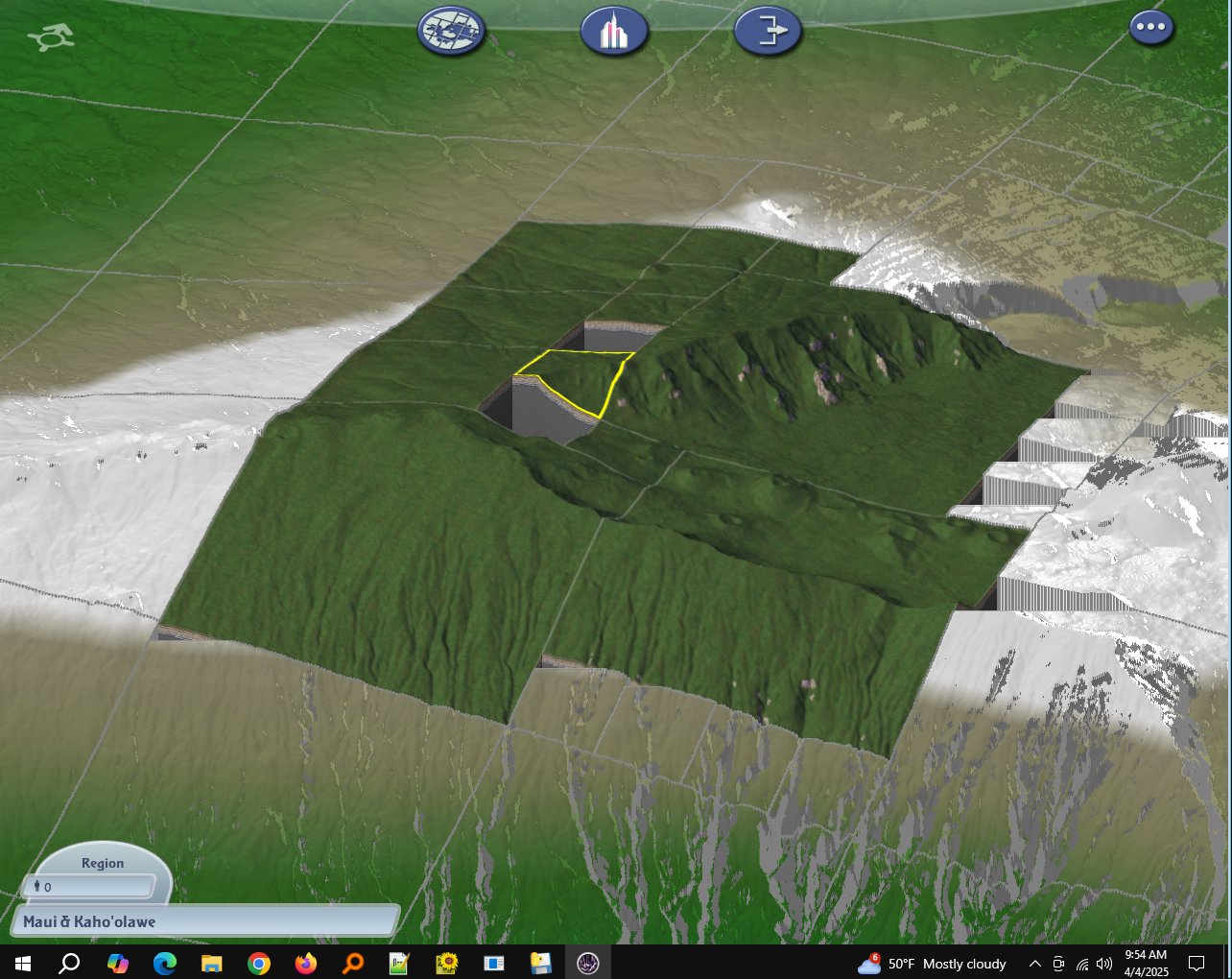
Task: Click the exit arrow button
Action: click(x=768, y=31)
